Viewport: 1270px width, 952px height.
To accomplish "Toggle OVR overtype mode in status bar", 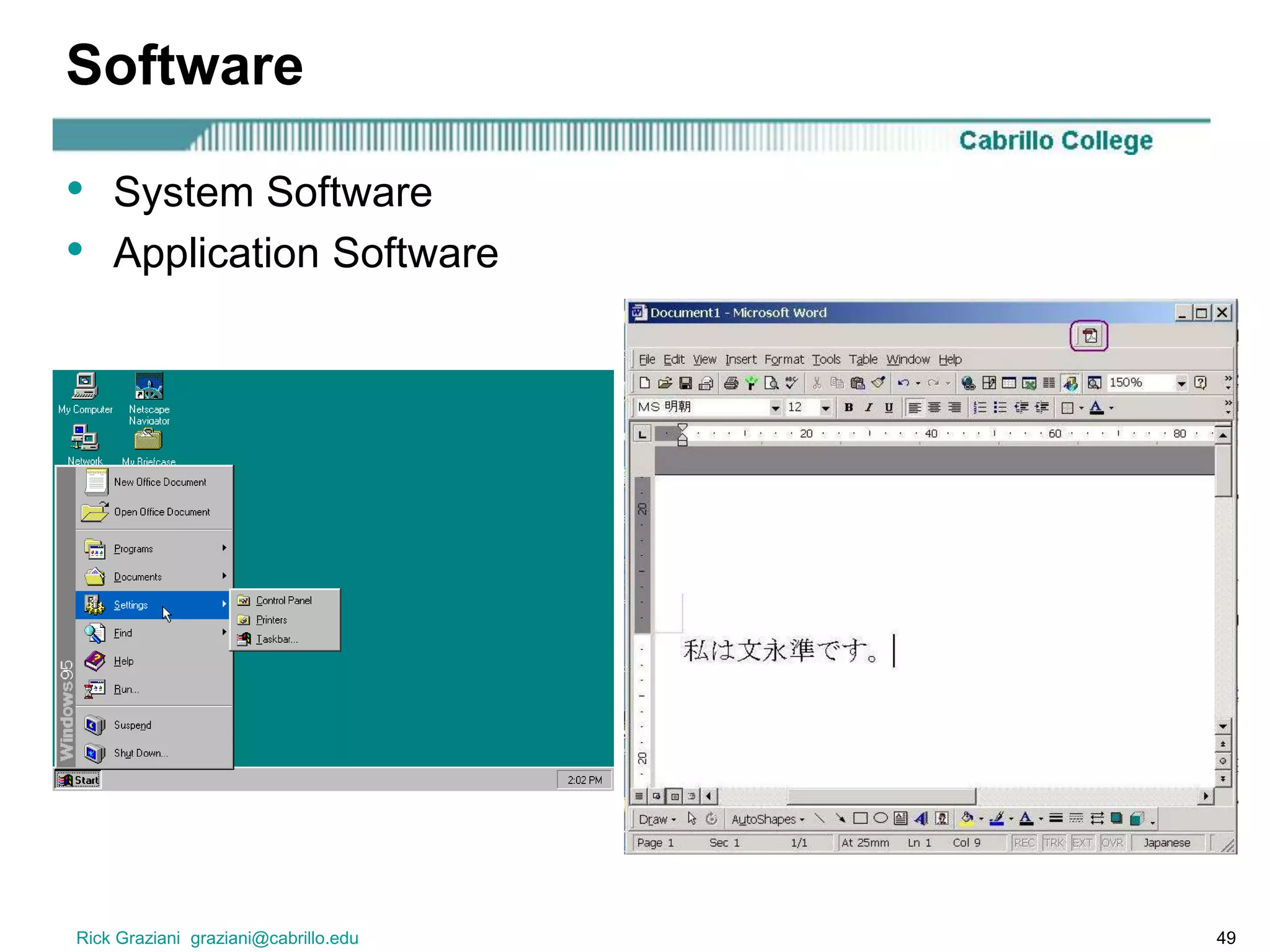I will [1112, 842].
